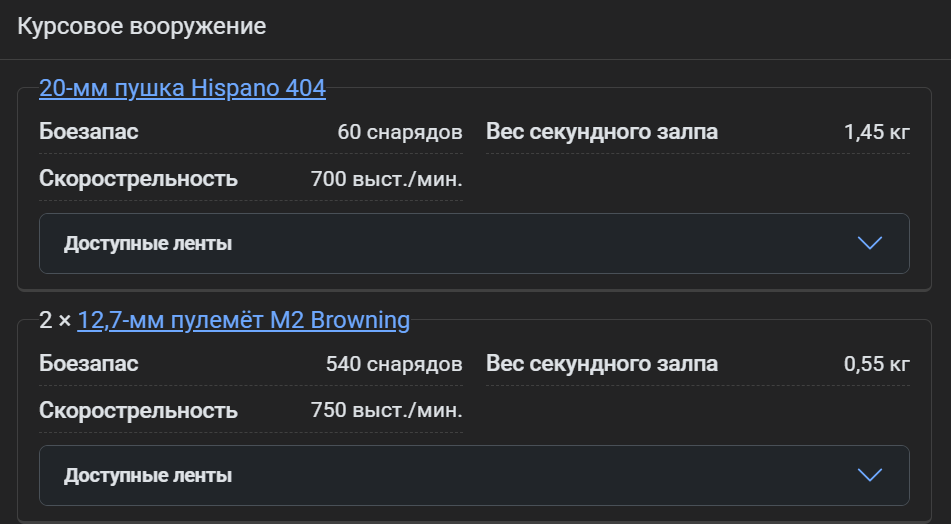Click the 700 выст./мин. fire rate value
This screenshot has width=951, height=524.
coord(387,180)
